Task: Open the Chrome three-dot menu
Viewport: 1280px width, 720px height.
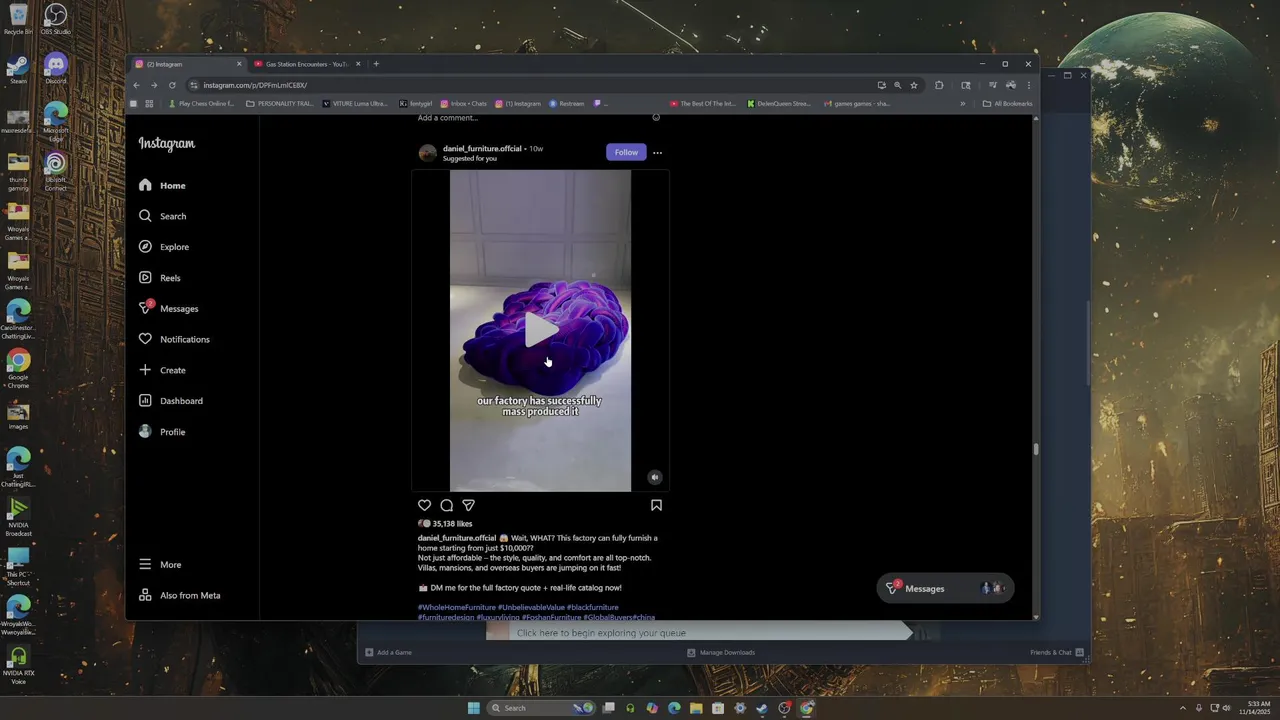Action: [x=1028, y=85]
